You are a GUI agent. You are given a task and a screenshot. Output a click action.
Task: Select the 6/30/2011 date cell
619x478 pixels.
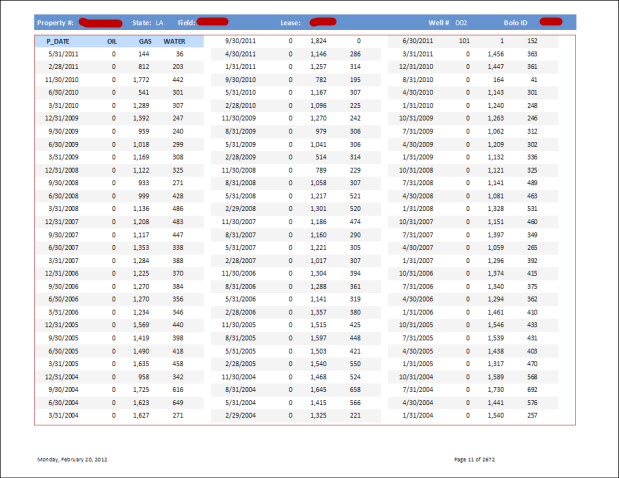[418, 41]
